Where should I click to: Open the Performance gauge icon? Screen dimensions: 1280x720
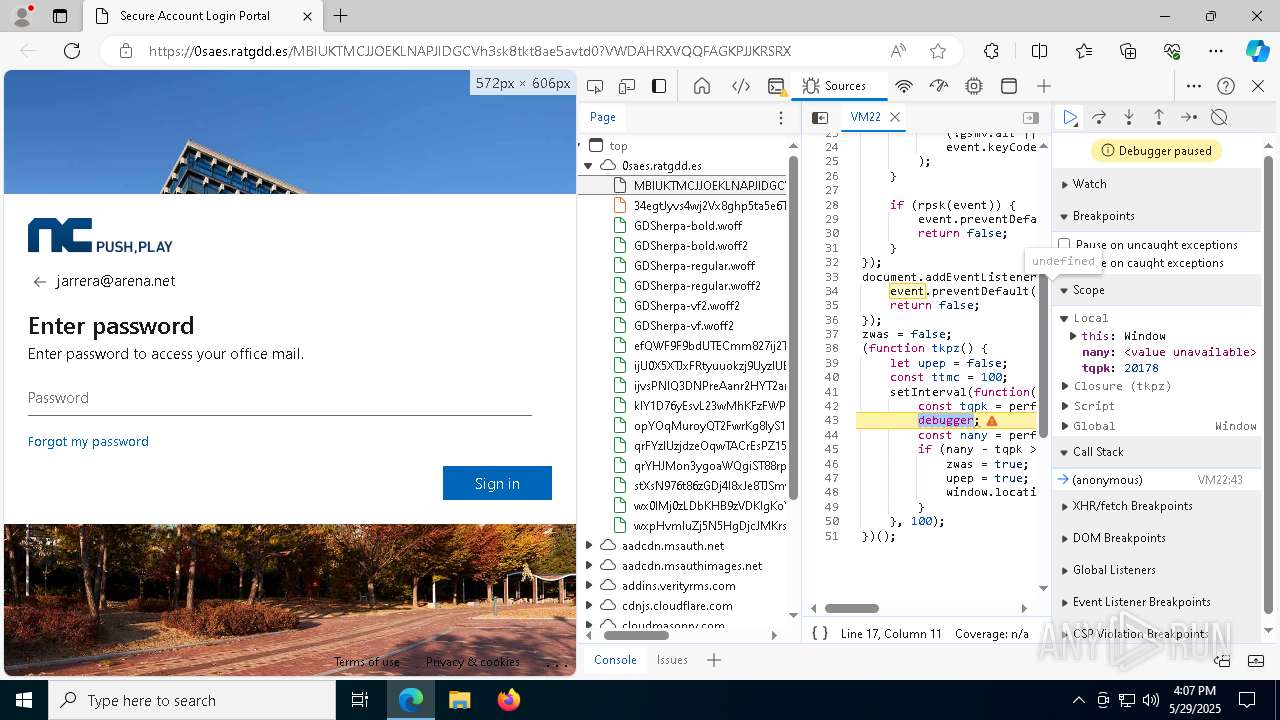[938, 86]
